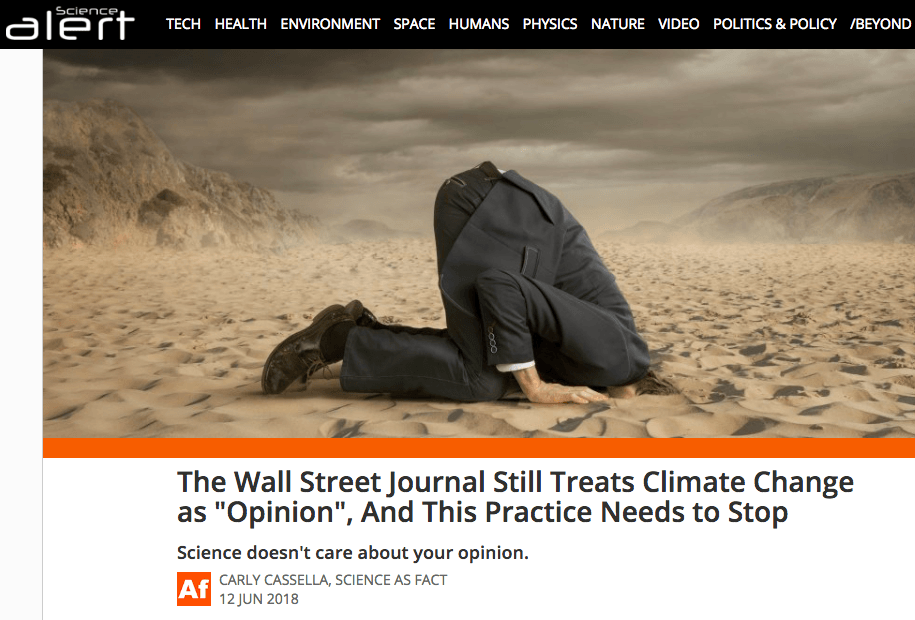The image size is (915, 620).
Task: Open the TECH menu item
Action: coord(183,24)
